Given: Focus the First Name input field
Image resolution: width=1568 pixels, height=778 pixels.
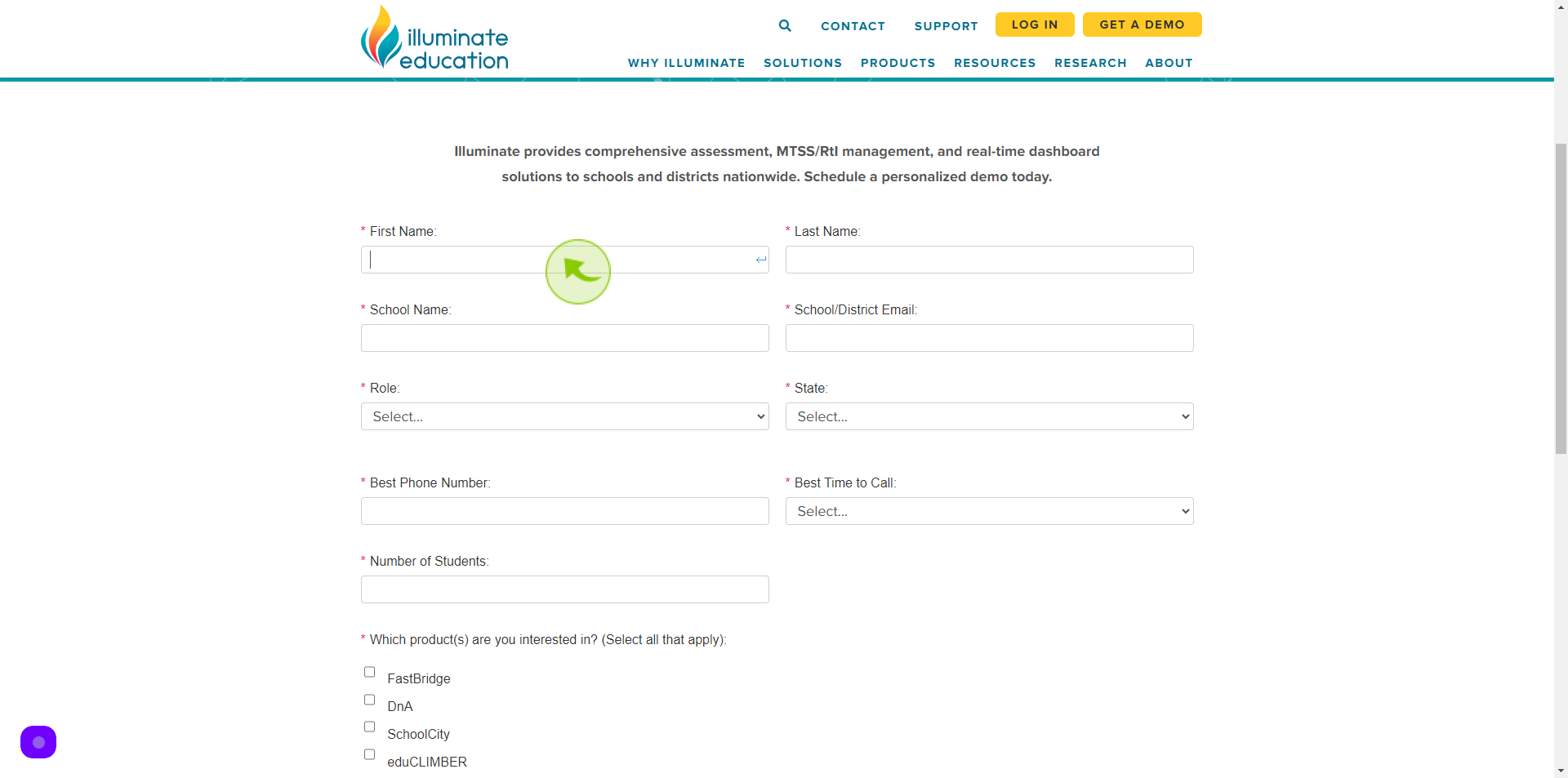Looking at the screenshot, I should [565, 260].
